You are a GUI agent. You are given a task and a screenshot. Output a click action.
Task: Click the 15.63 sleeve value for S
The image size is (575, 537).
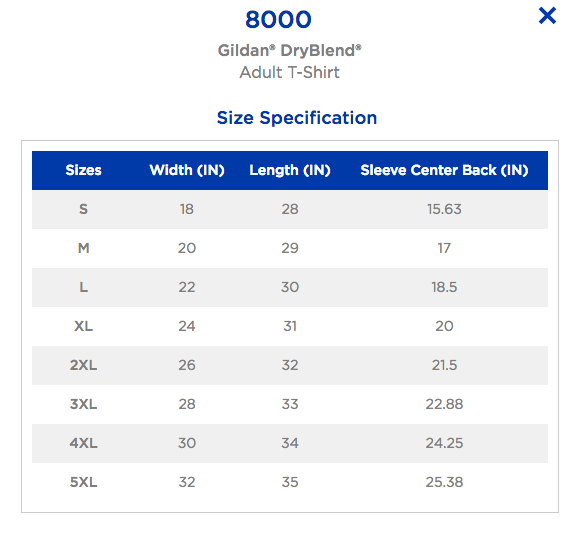coord(444,209)
